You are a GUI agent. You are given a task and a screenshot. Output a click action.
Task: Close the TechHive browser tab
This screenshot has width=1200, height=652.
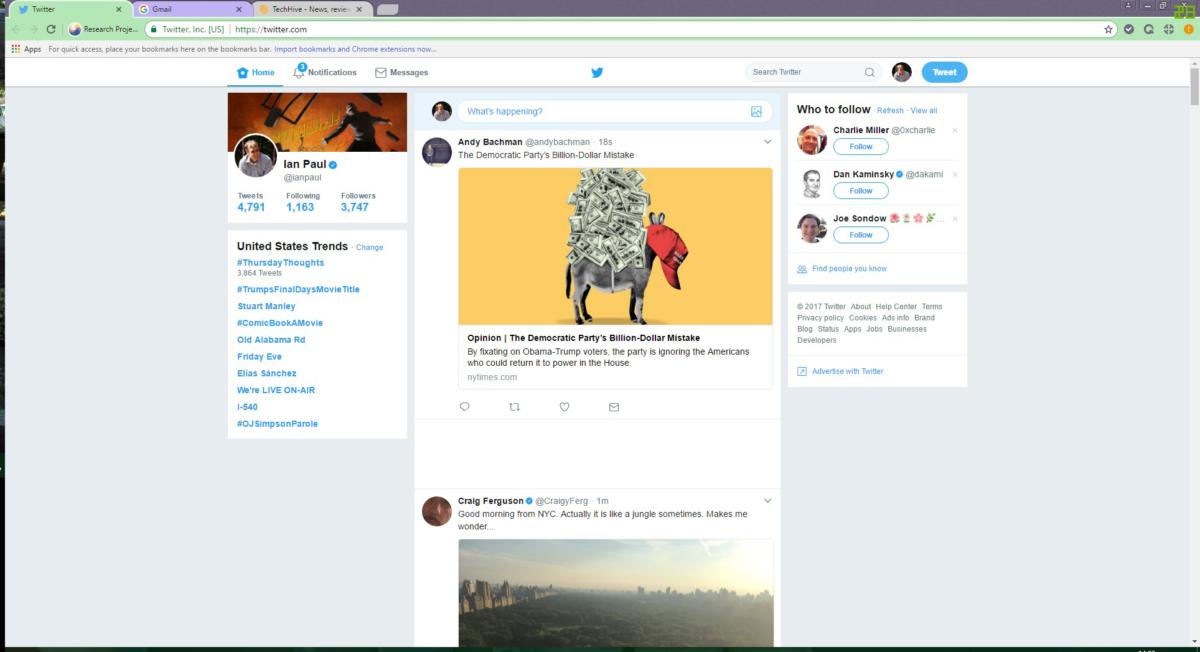pyautogui.click(x=357, y=9)
